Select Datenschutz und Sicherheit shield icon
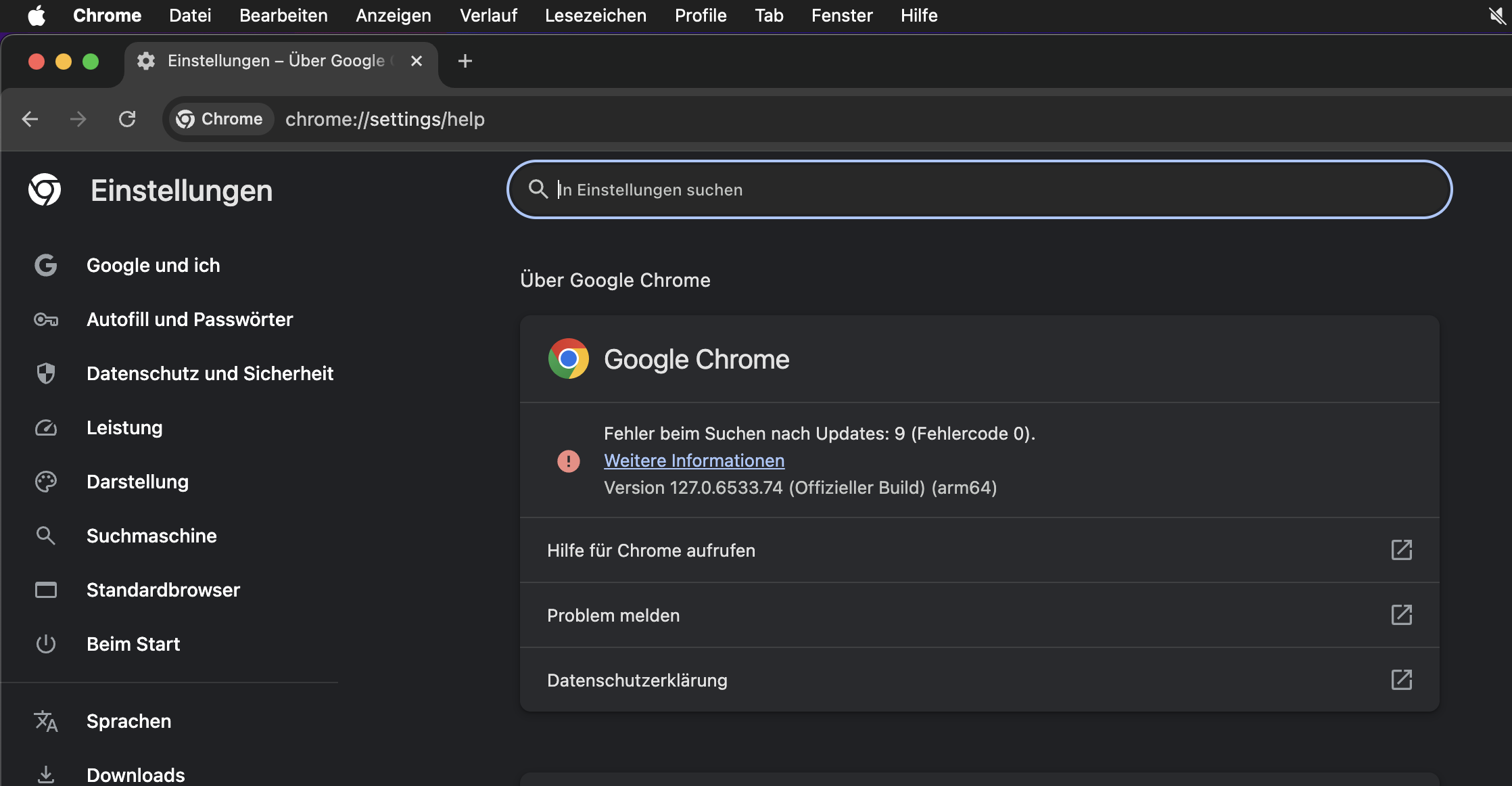The width and height of the screenshot is (1512, 786). coord(45,373)
